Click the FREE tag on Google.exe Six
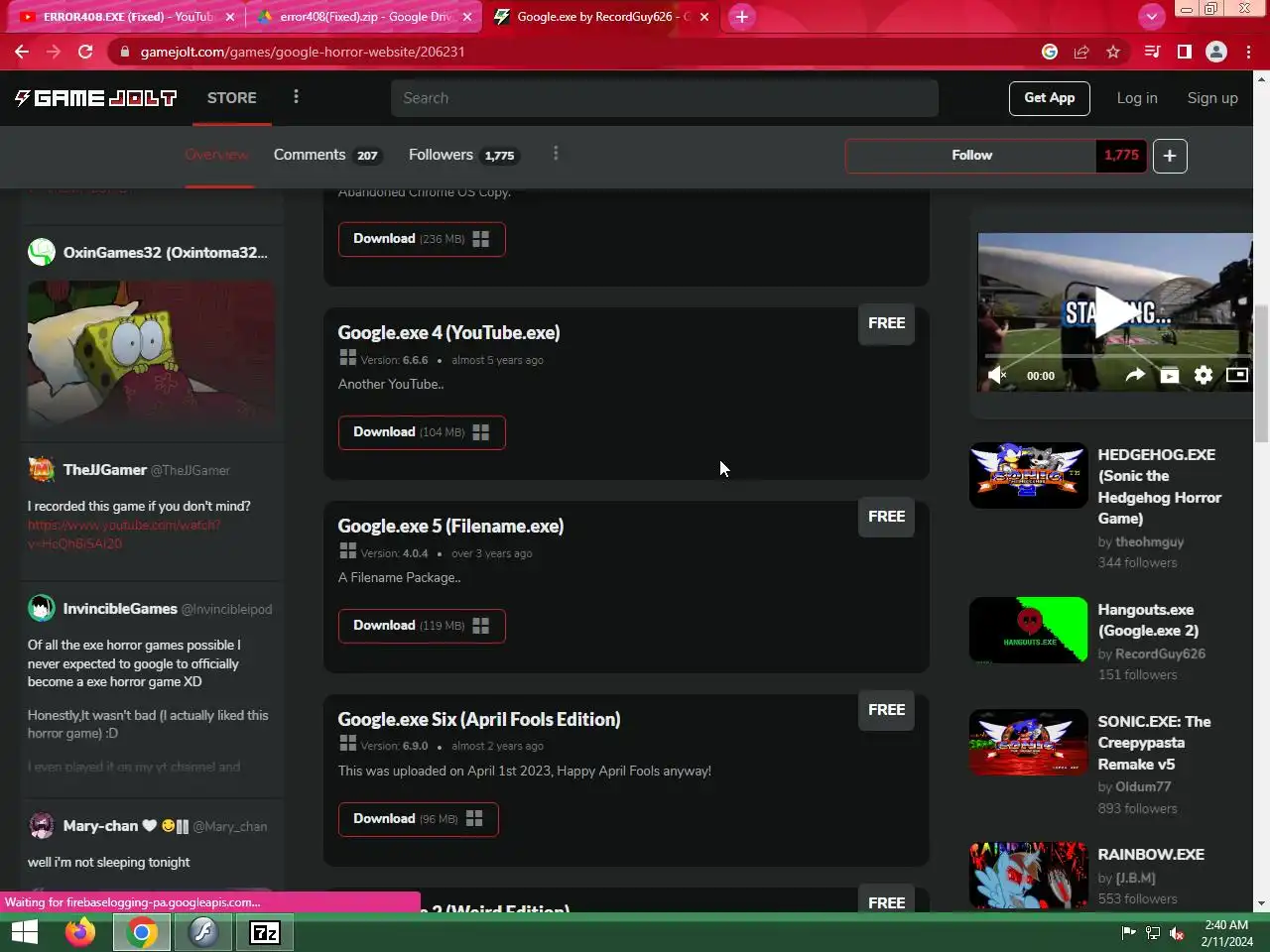This screenshot has width=1270, height=952. pyautogui.click(x=886, y=710)
